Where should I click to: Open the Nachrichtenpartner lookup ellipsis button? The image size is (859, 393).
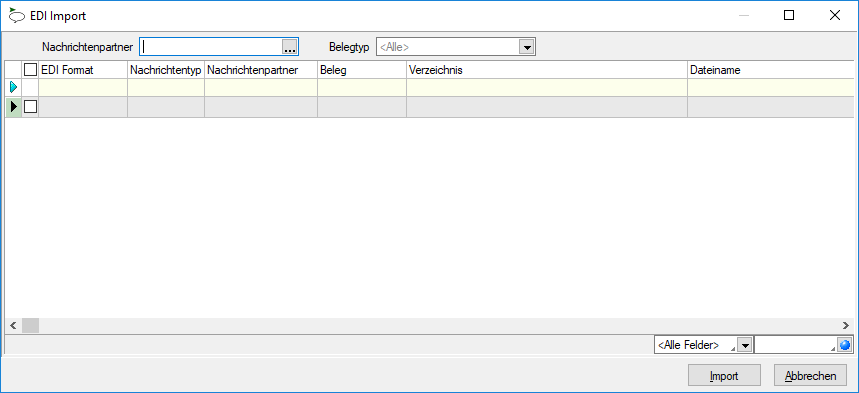290,48
